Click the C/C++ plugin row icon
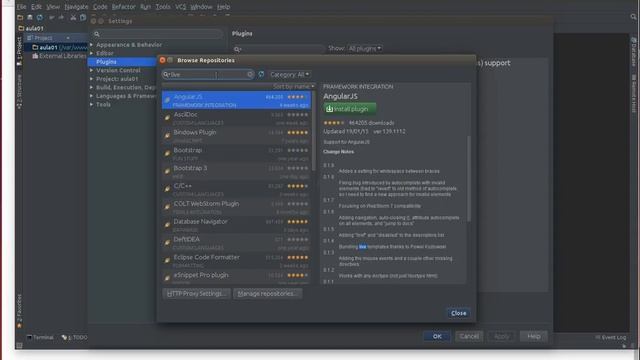Image resolution: width=640 pixels, height=360 pixels. coord(167,189)
